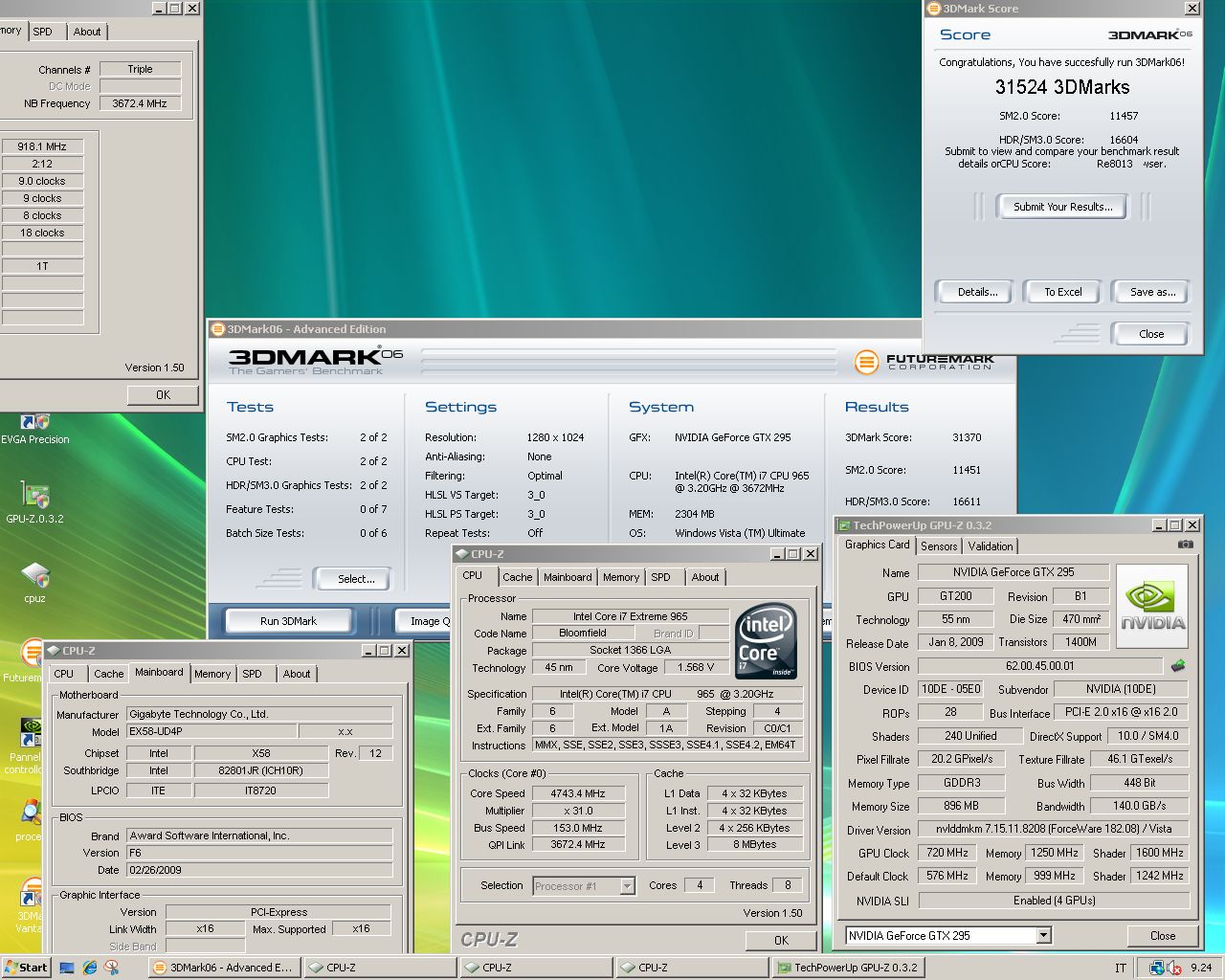Click the NVIDIA logo in GPU-Z
The width and height of the screenshot is (1225, 980).
click(1152, 606)
